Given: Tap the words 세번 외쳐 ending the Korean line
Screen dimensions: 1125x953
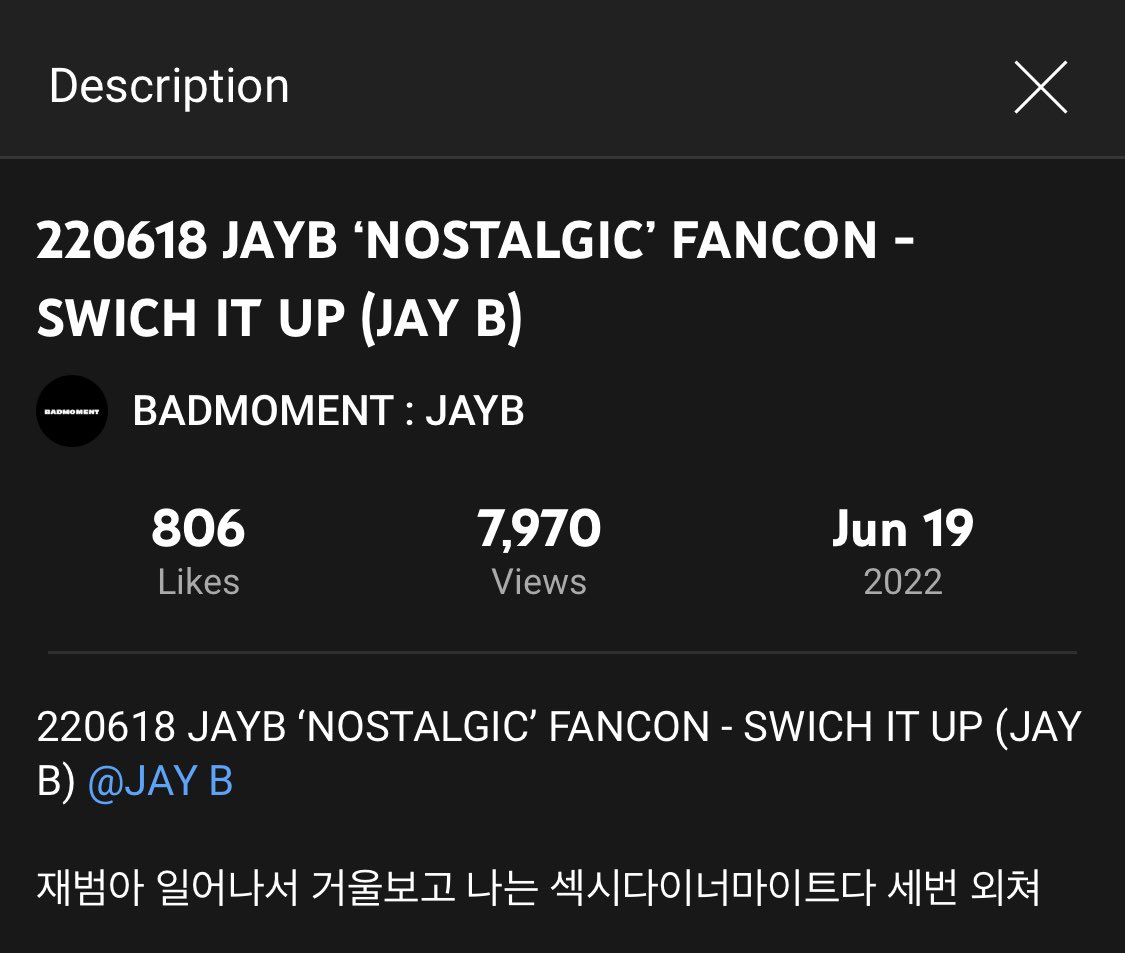Looking at the screenshot, I should (x=964, y=887).
